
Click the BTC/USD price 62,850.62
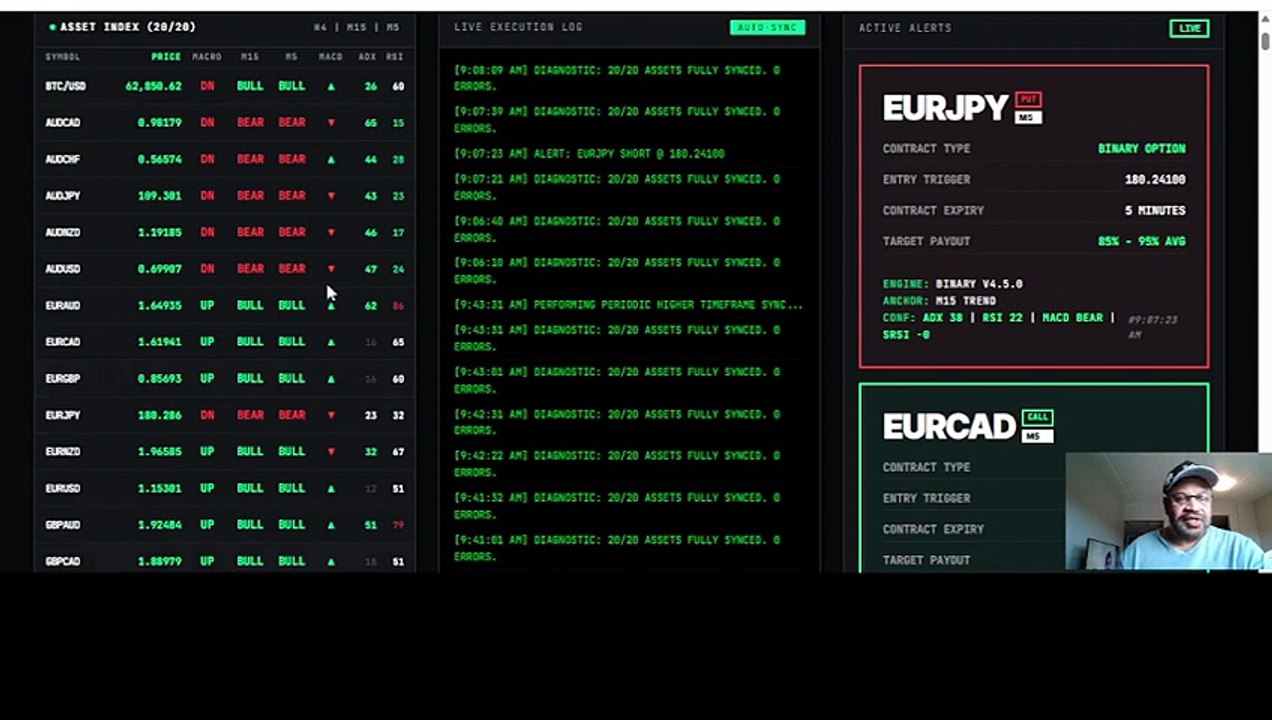[154, 86]
